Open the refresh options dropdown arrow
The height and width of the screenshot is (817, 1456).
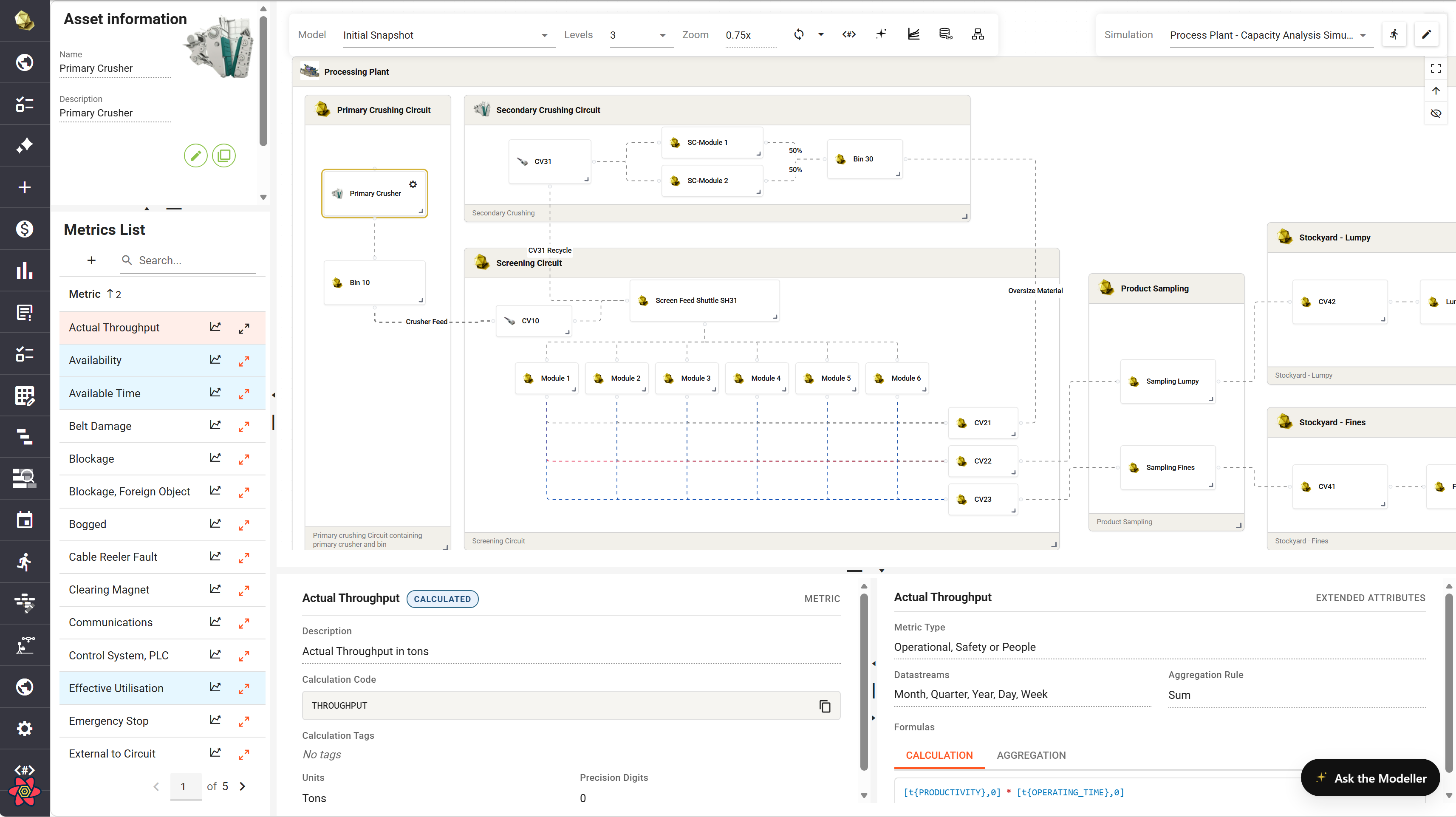pos(821,34)
